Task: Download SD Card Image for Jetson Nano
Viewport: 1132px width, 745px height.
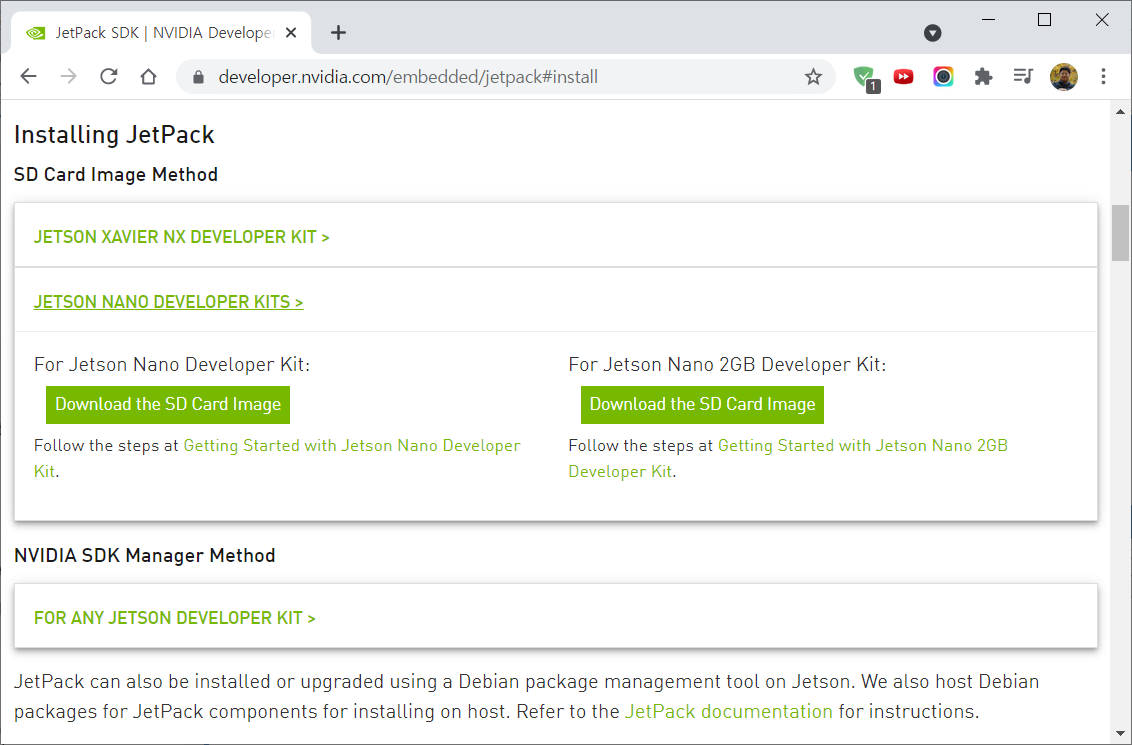Action: (168, 404)
